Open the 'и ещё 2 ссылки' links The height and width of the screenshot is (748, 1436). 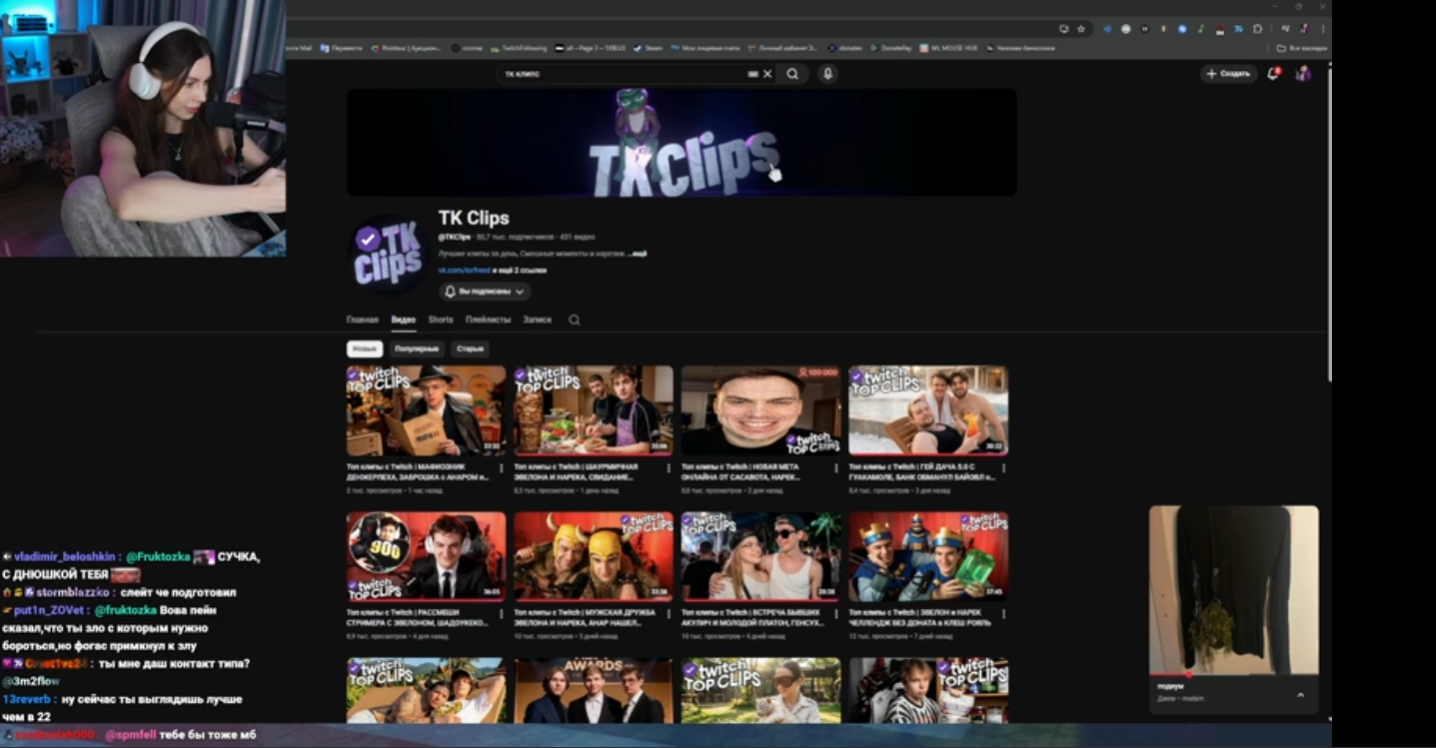coord(520,270)
